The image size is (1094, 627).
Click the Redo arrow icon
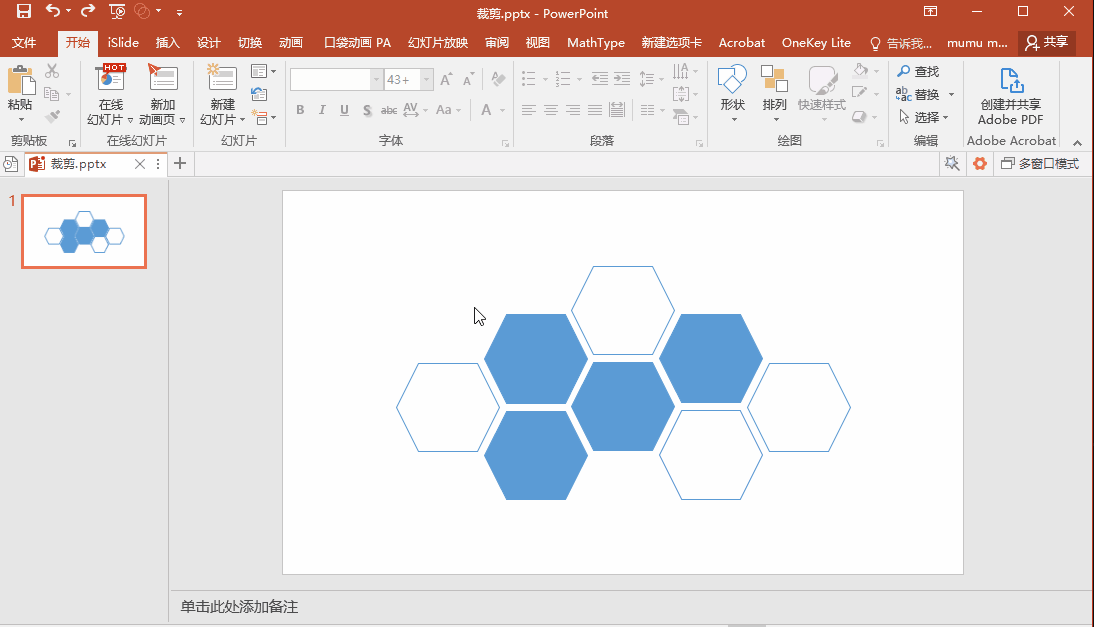(x=88, y=12)
